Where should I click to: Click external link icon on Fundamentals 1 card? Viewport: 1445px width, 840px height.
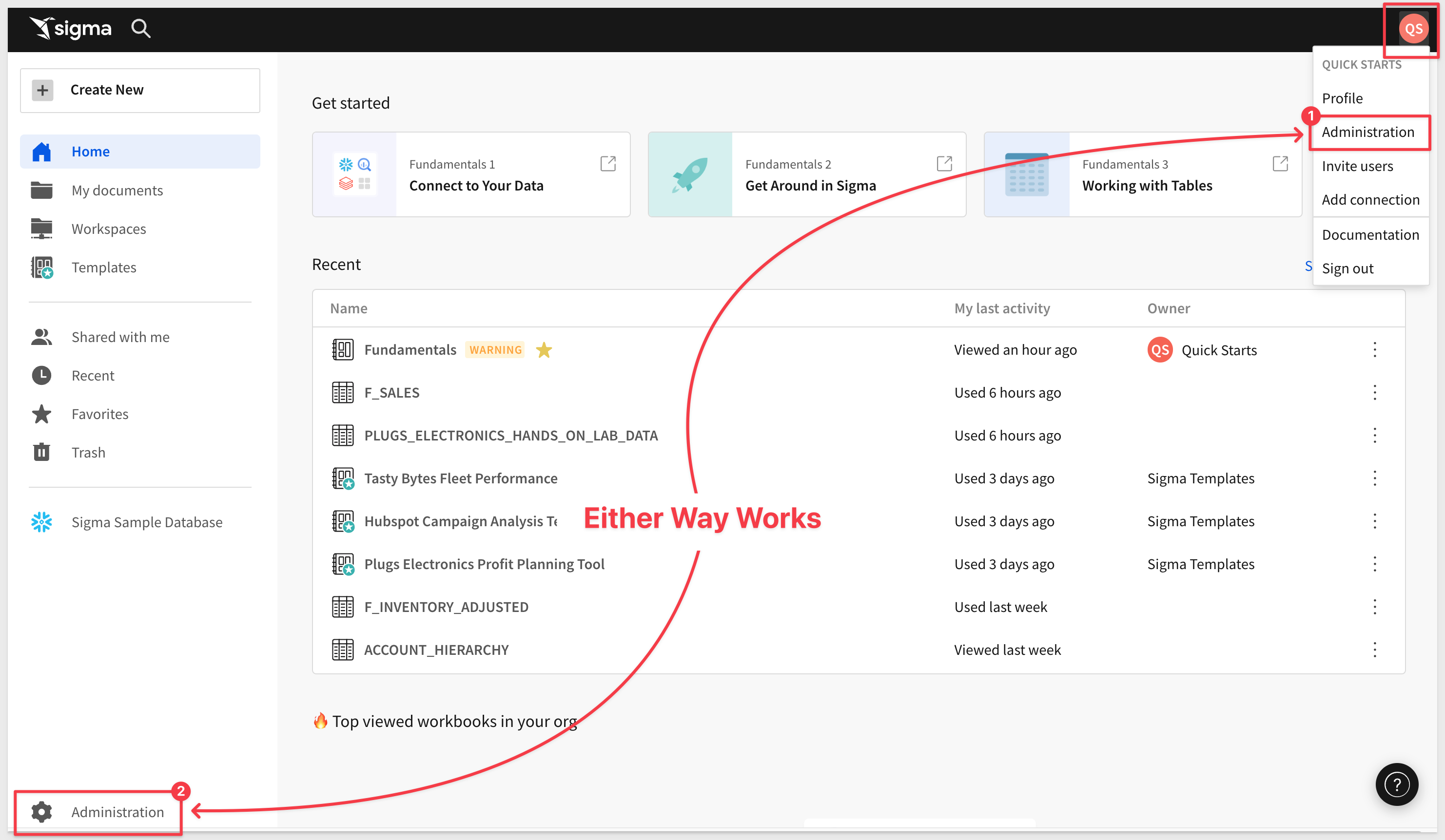[608, 163]
